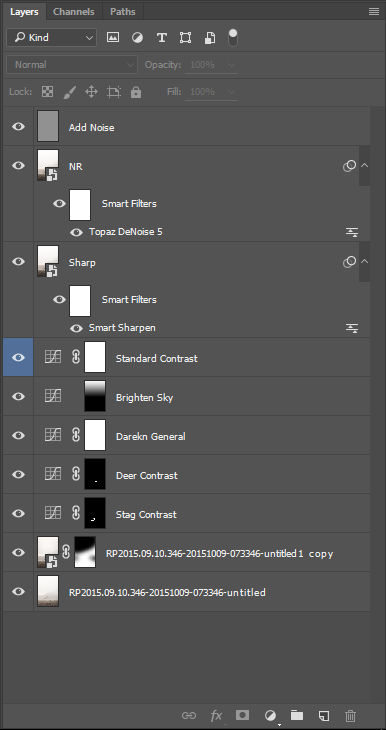Open new adjustment layer menu icon

pyautogui.click(x=270, y=715)
